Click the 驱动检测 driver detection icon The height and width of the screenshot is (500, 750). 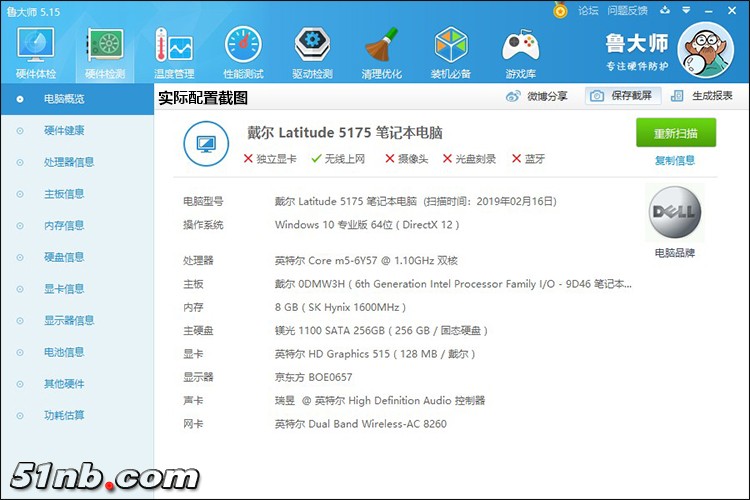pos(312,52)
